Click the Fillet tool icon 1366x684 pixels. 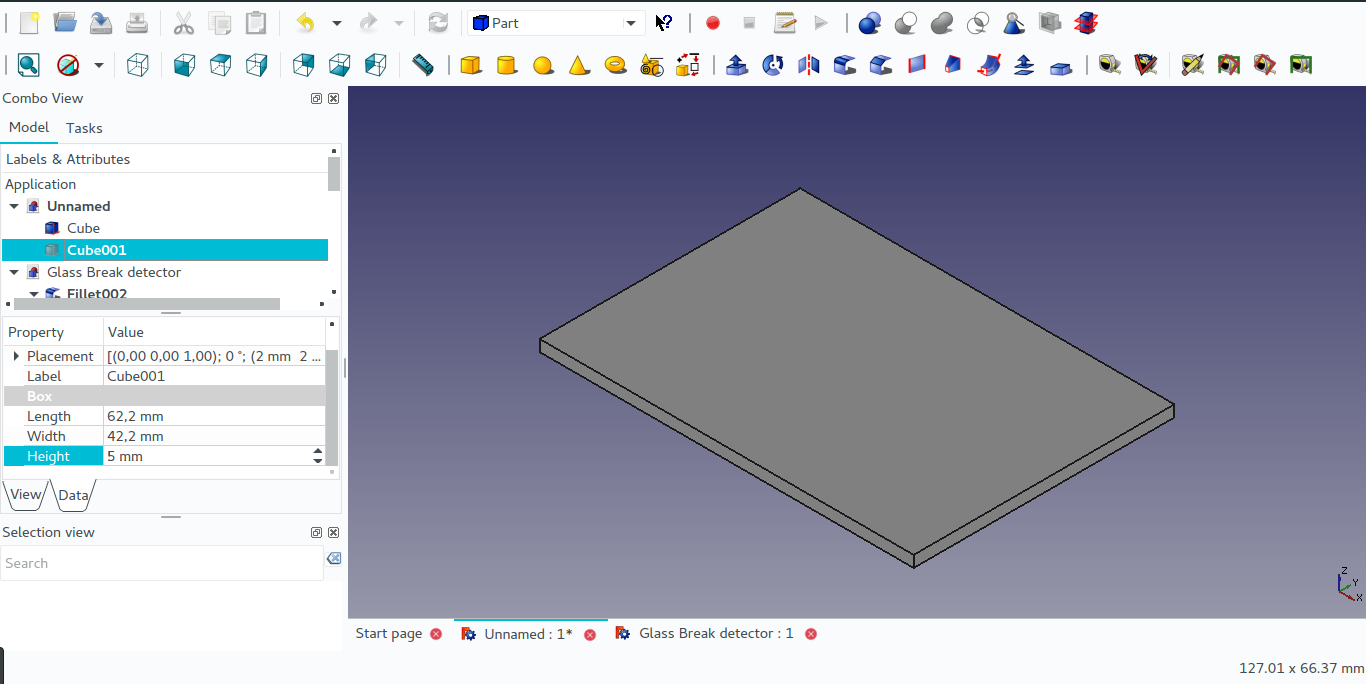click(845, 65)
